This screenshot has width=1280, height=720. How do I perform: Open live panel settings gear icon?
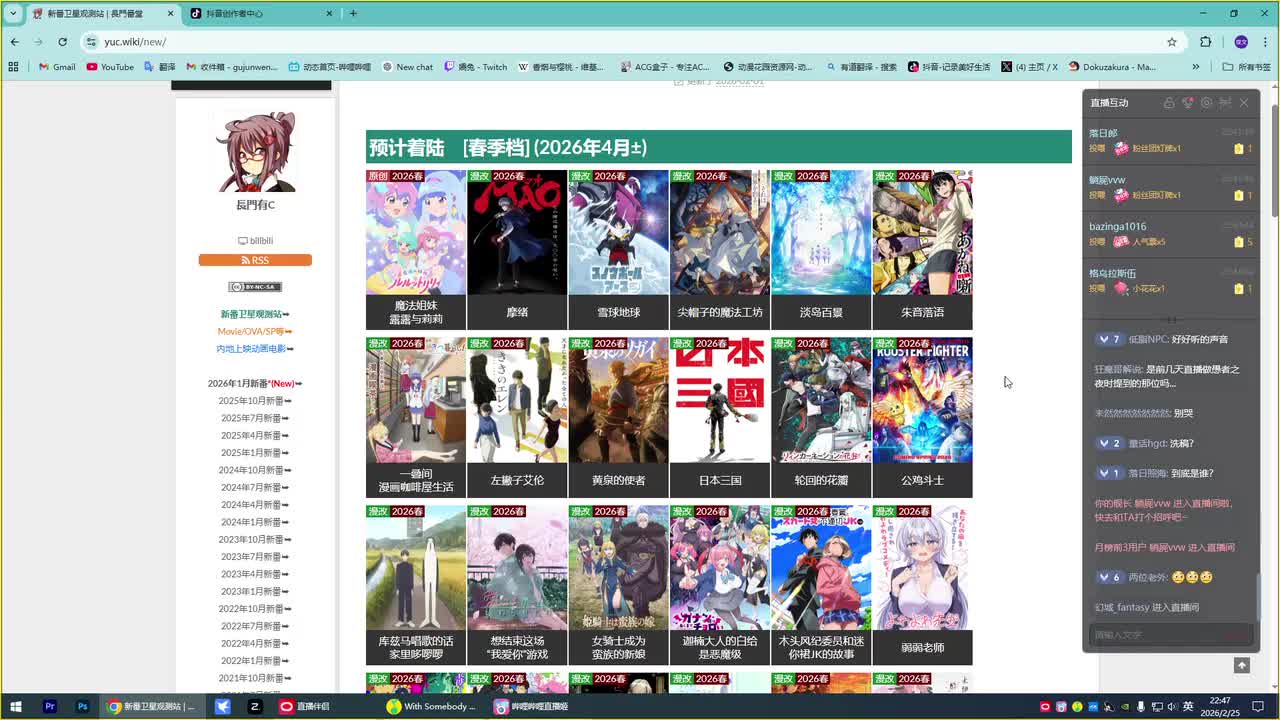[x=1206, y=103]
